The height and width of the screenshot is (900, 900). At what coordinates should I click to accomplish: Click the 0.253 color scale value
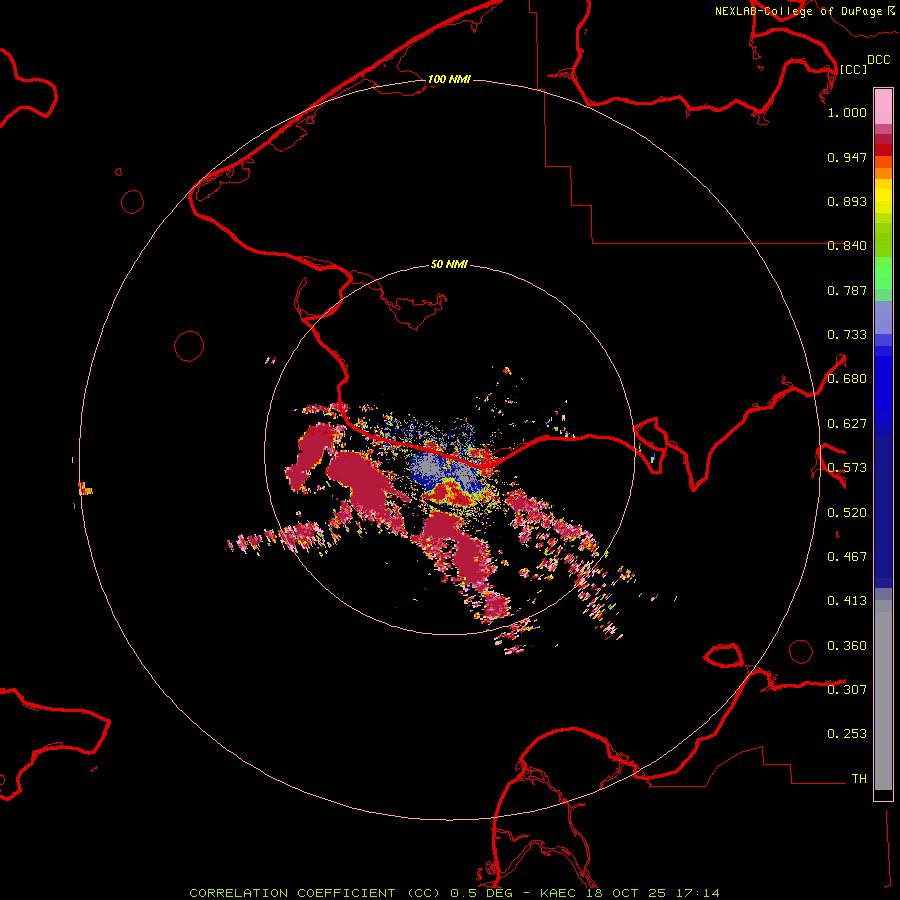click(x=847, y=734)
